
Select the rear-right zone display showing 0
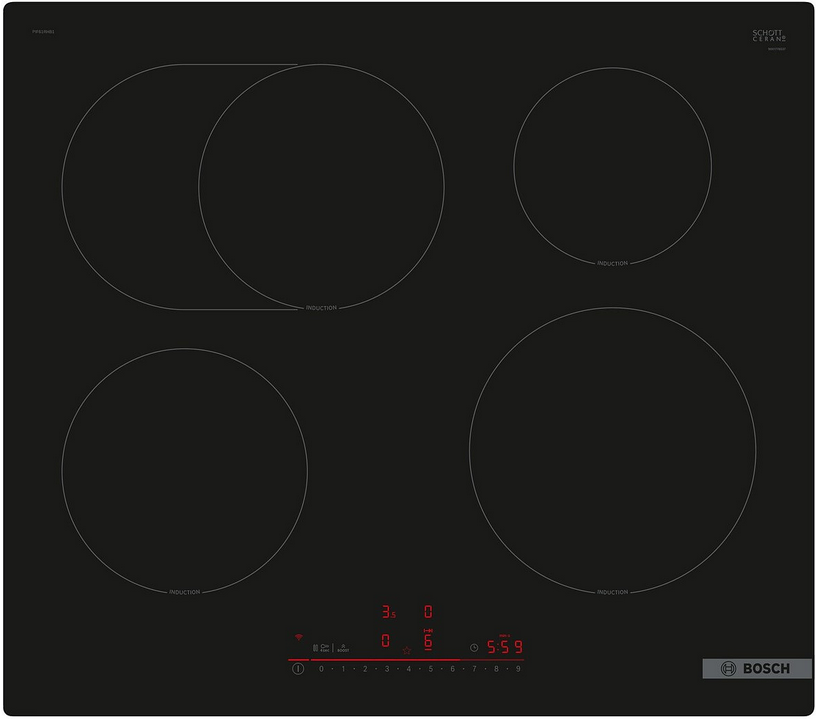coord(428,611)
